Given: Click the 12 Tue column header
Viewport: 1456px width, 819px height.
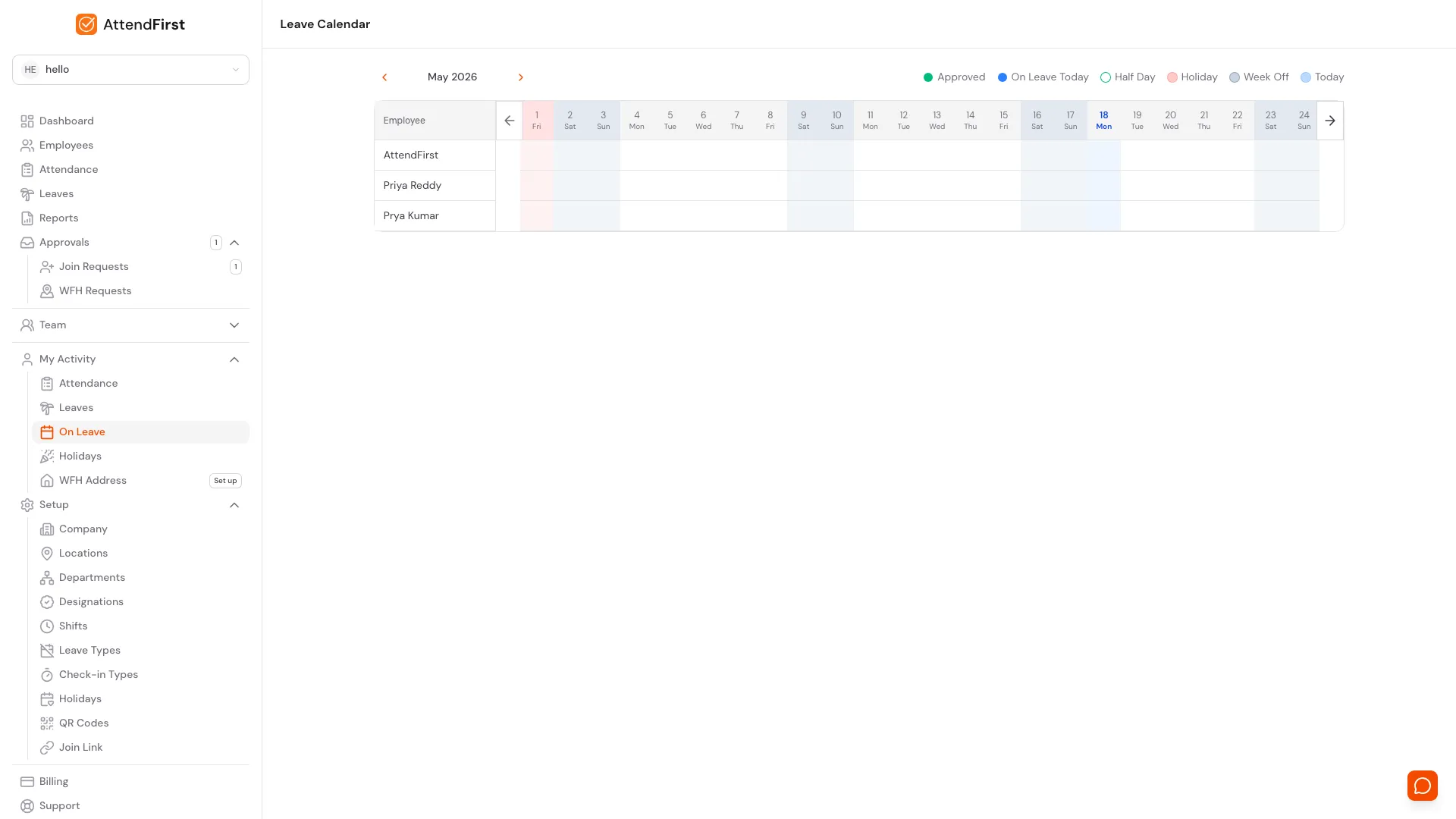Looking at the screenshot, I should click(x=904, y=121).
